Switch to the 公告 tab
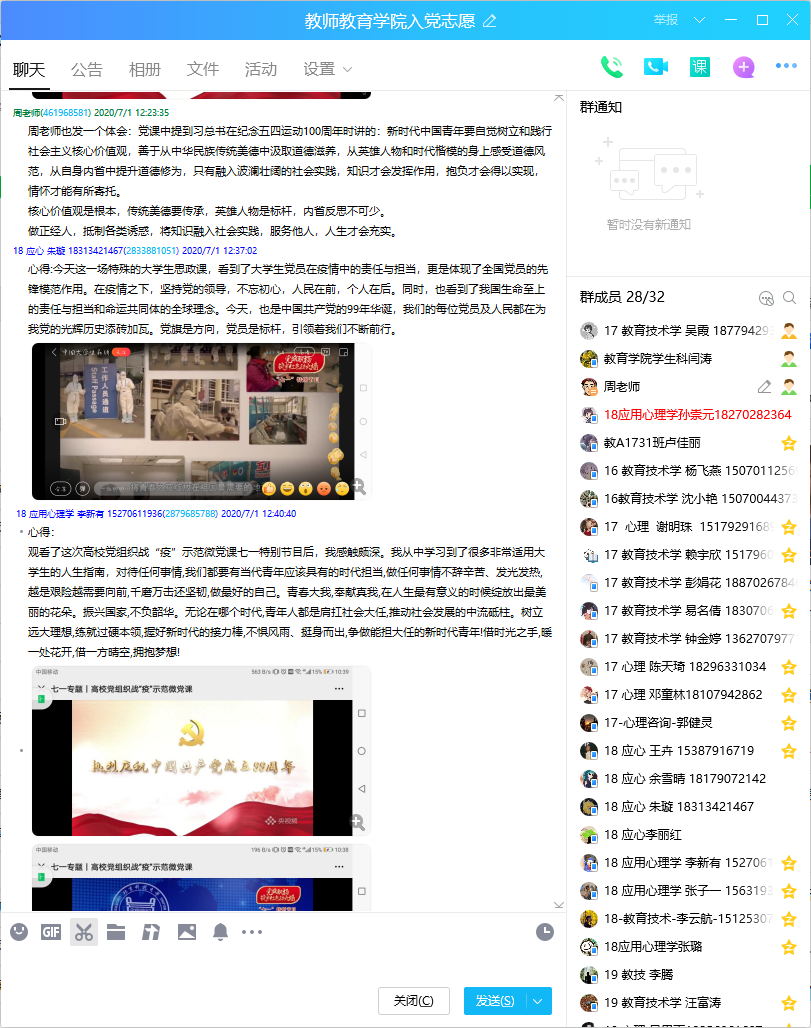 [87, 69]
